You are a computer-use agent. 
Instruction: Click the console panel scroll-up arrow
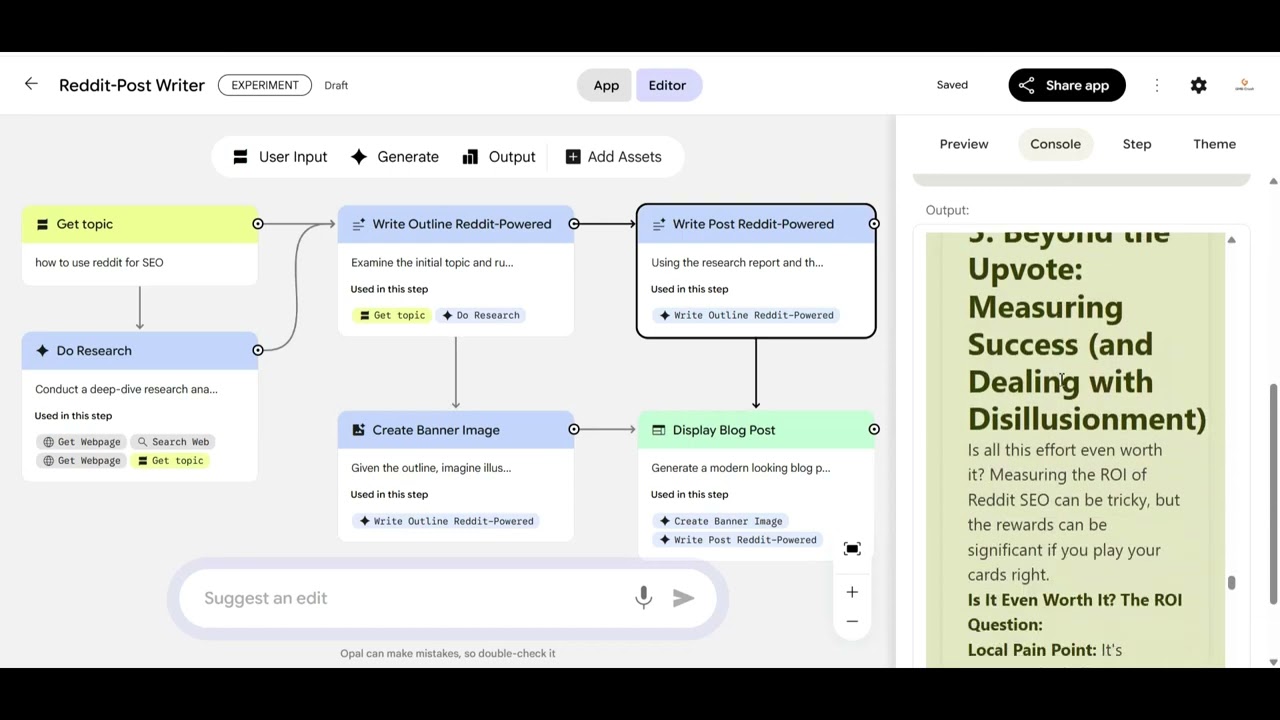pyautogui.click(x=1273, y=181)
